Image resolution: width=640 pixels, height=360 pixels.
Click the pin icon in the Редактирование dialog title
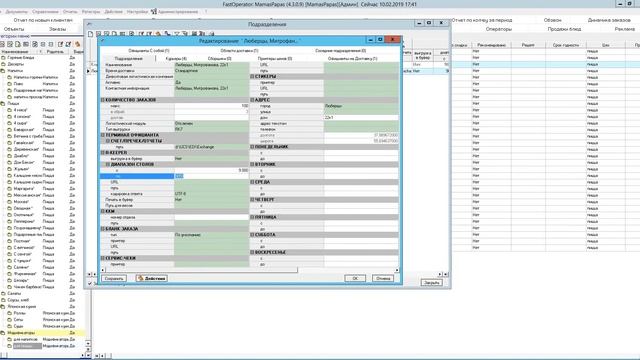[103, 40]
